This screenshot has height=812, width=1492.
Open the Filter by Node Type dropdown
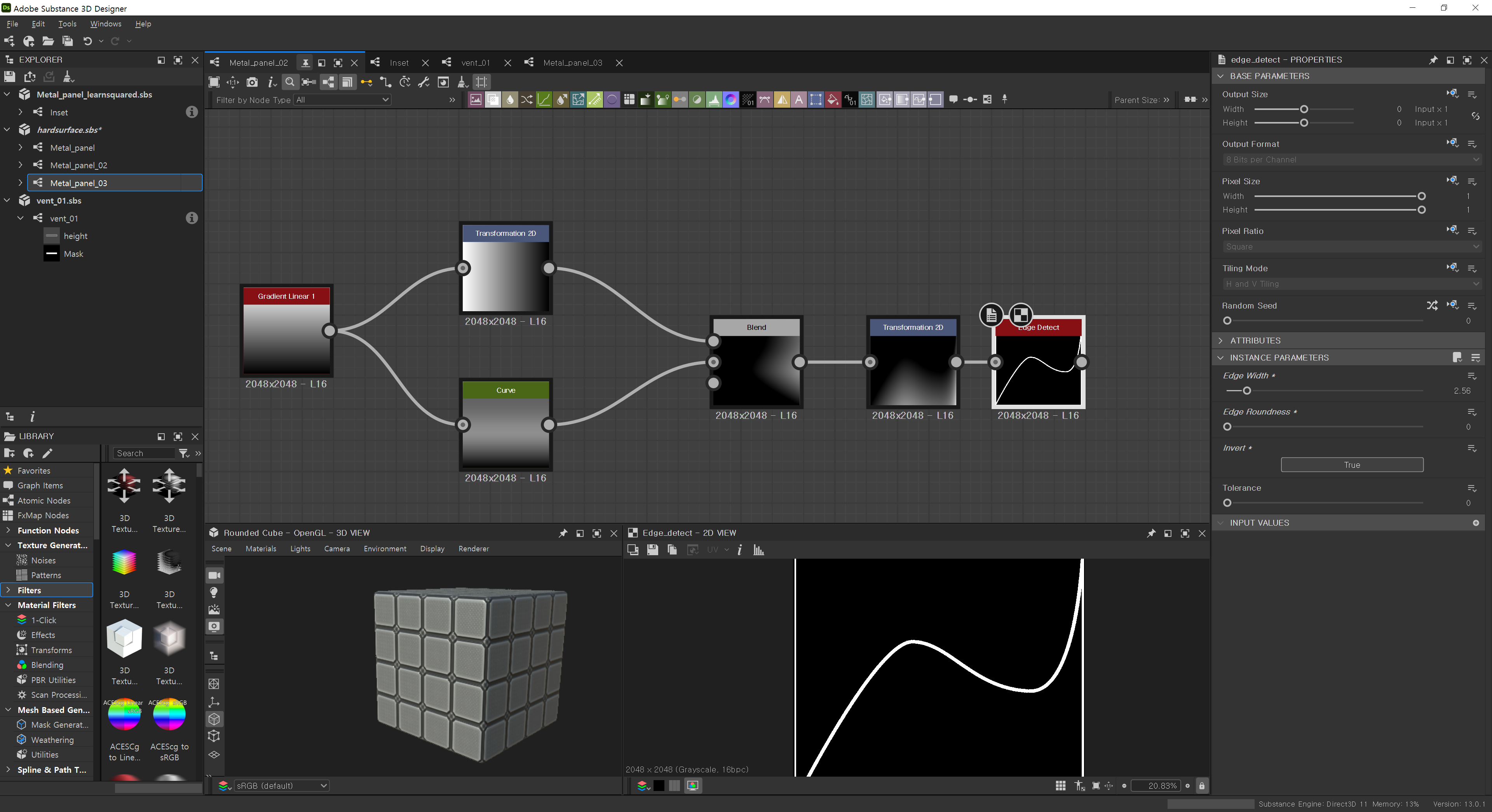(342, 99)
